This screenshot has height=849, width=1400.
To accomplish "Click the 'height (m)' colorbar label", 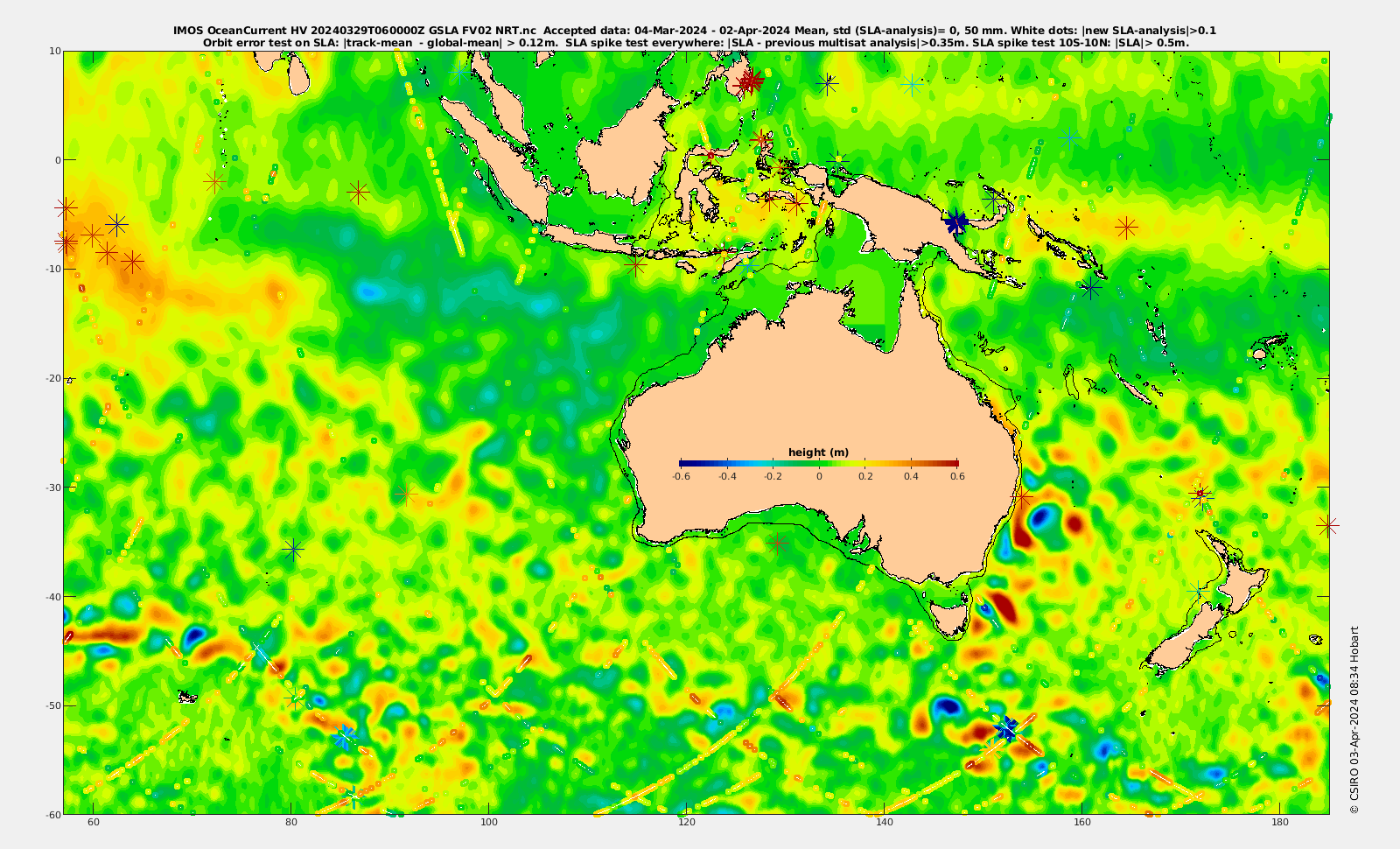I will pyautogui.click(x=818, y=453).
